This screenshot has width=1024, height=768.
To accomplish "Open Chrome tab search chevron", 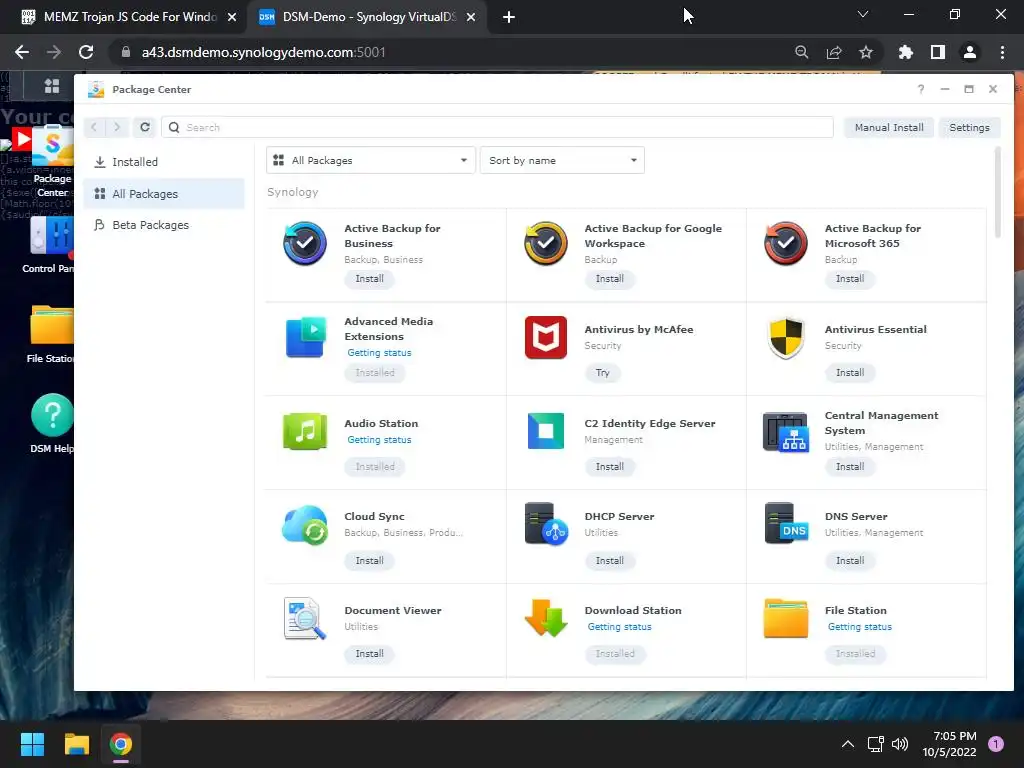I will point(863,14).
